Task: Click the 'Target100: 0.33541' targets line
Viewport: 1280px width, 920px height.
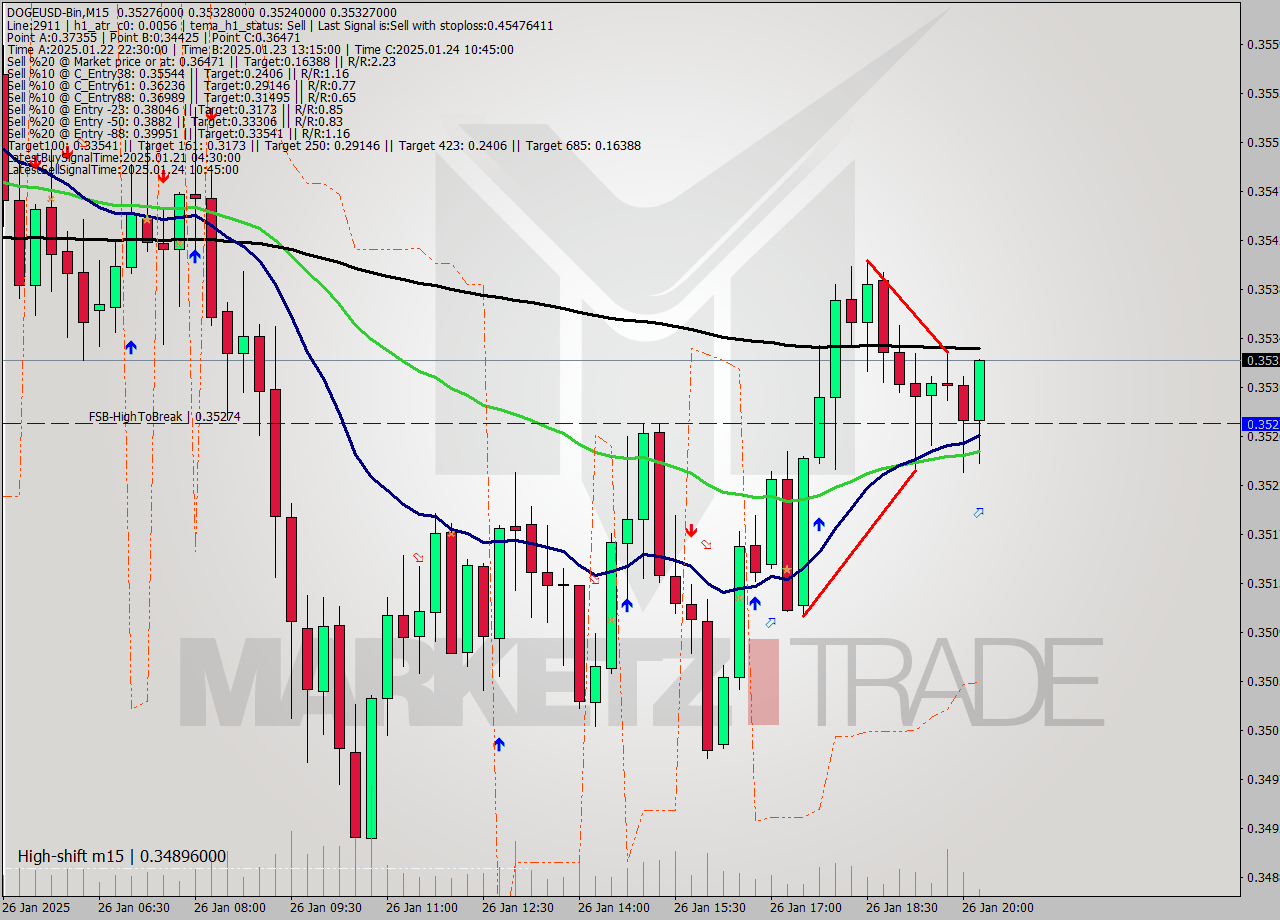Action: [323, 145]
